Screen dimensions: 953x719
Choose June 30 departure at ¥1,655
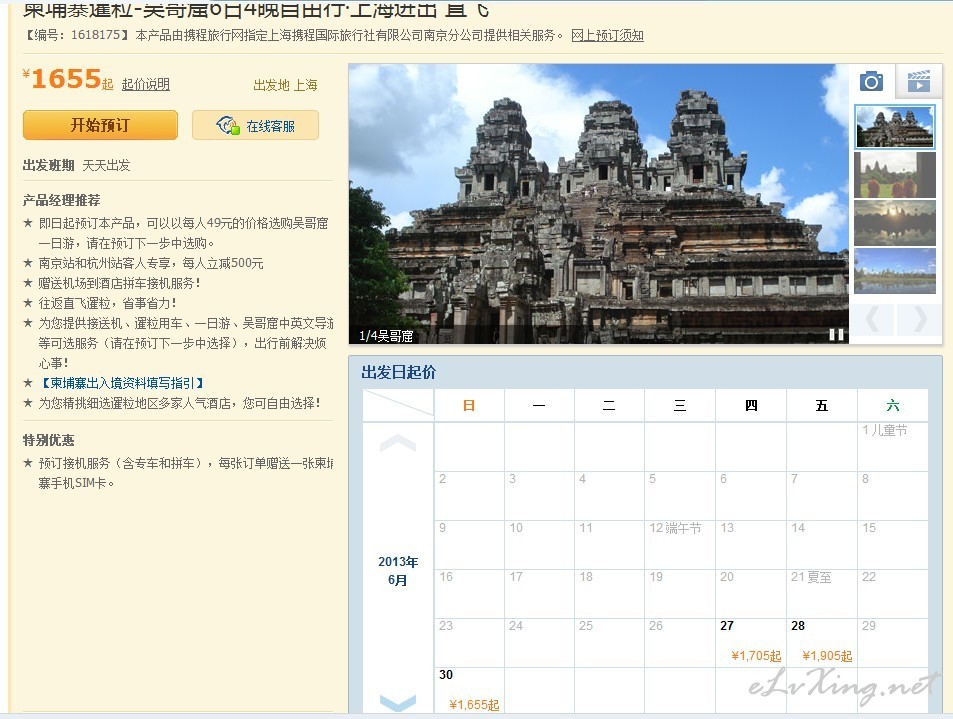469,691
